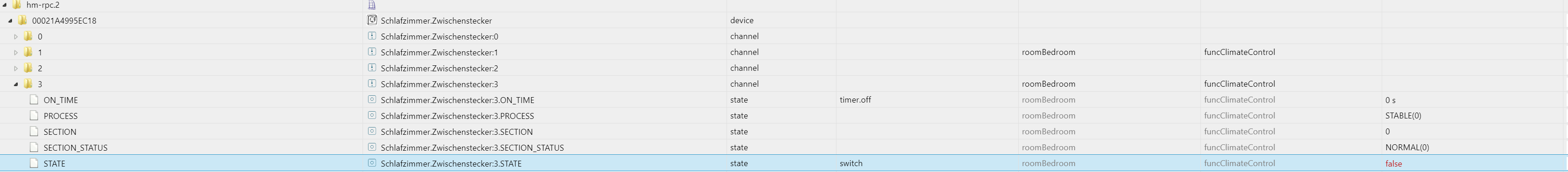The image size is (1568, 172).
Task: Expand channel folder 1
Action: coord(16,52)
